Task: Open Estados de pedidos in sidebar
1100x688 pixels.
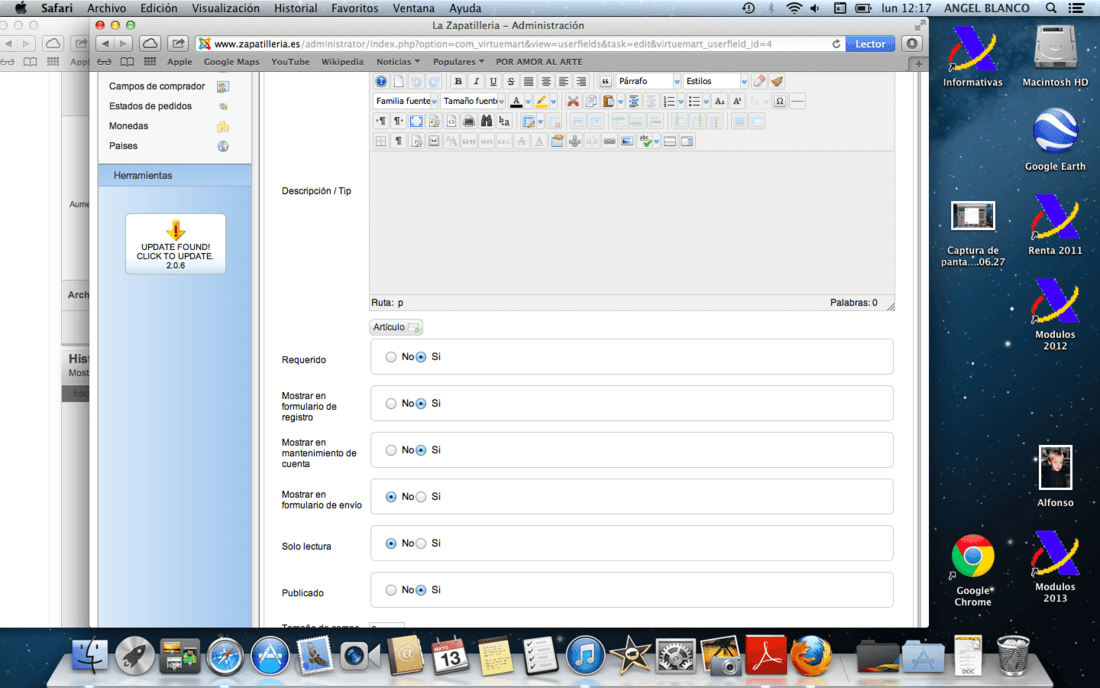Action: pyautogui.click(x=150, y=106)
